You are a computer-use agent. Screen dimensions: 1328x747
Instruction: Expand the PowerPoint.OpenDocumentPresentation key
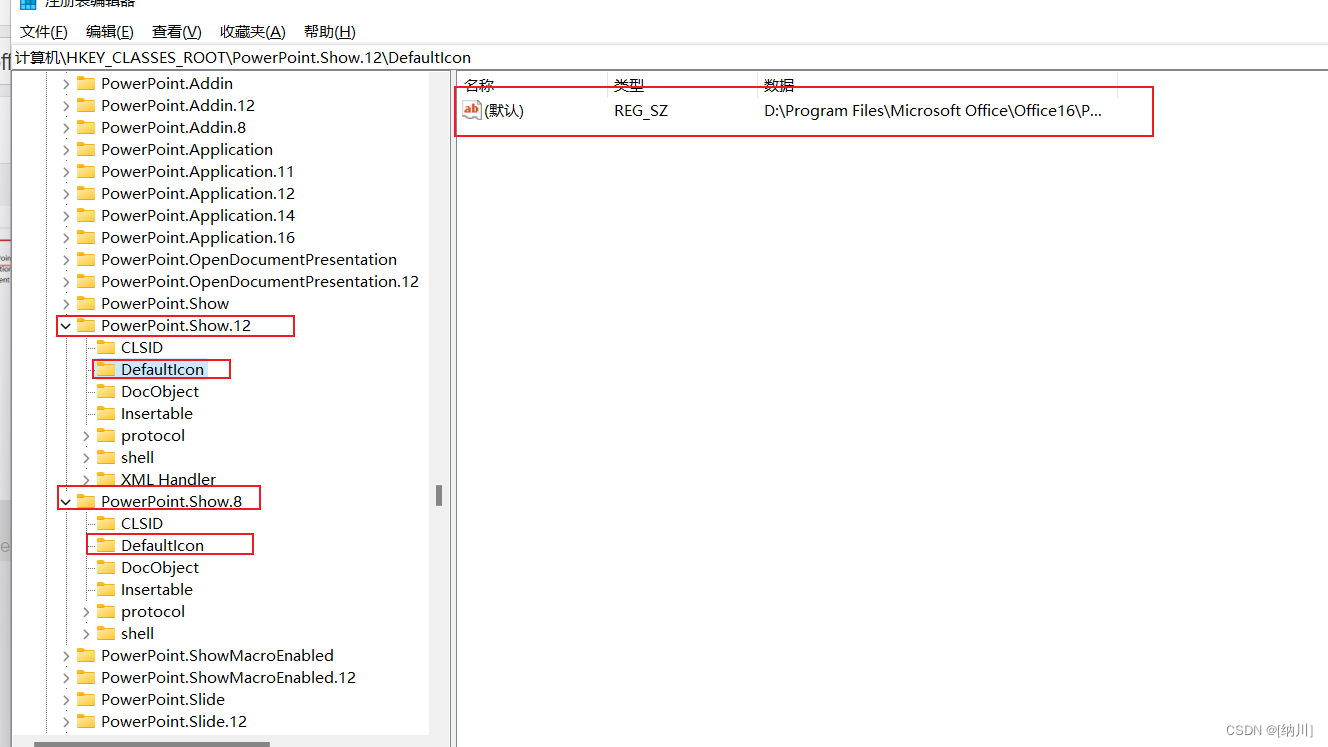click(66, 260)
